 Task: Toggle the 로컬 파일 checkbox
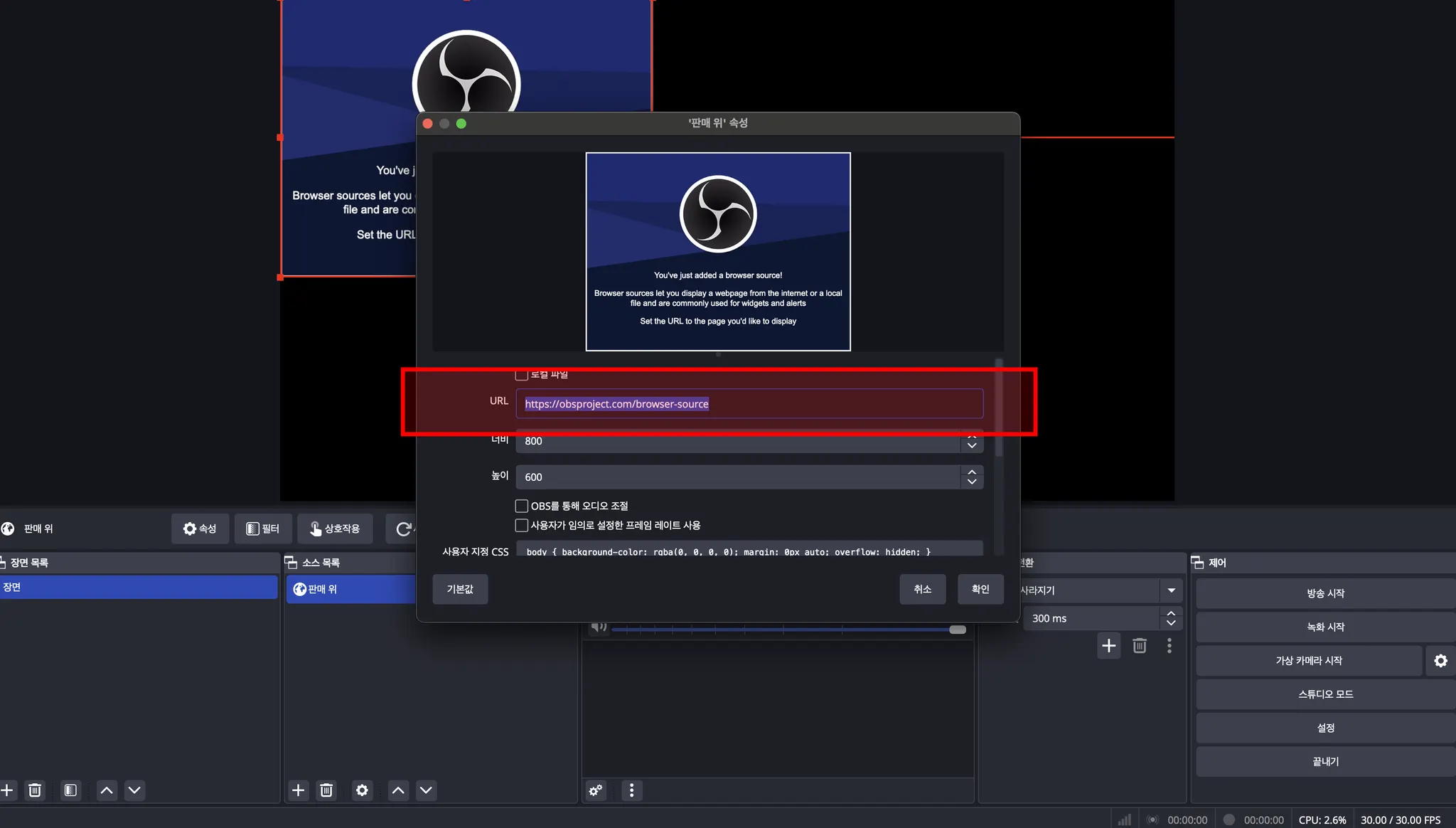(522, 375)
